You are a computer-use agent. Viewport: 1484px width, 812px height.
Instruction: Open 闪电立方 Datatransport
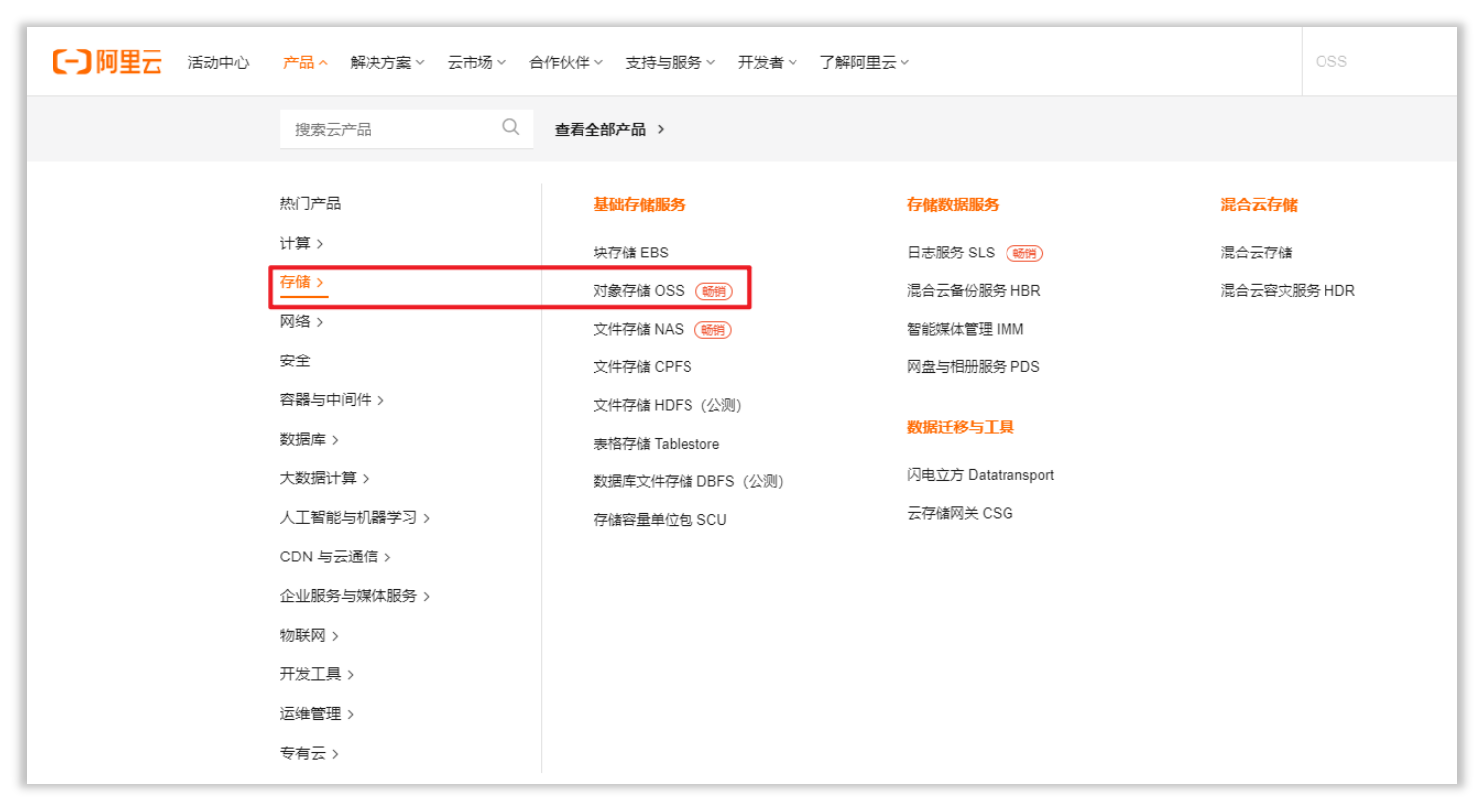pos(981,475)
